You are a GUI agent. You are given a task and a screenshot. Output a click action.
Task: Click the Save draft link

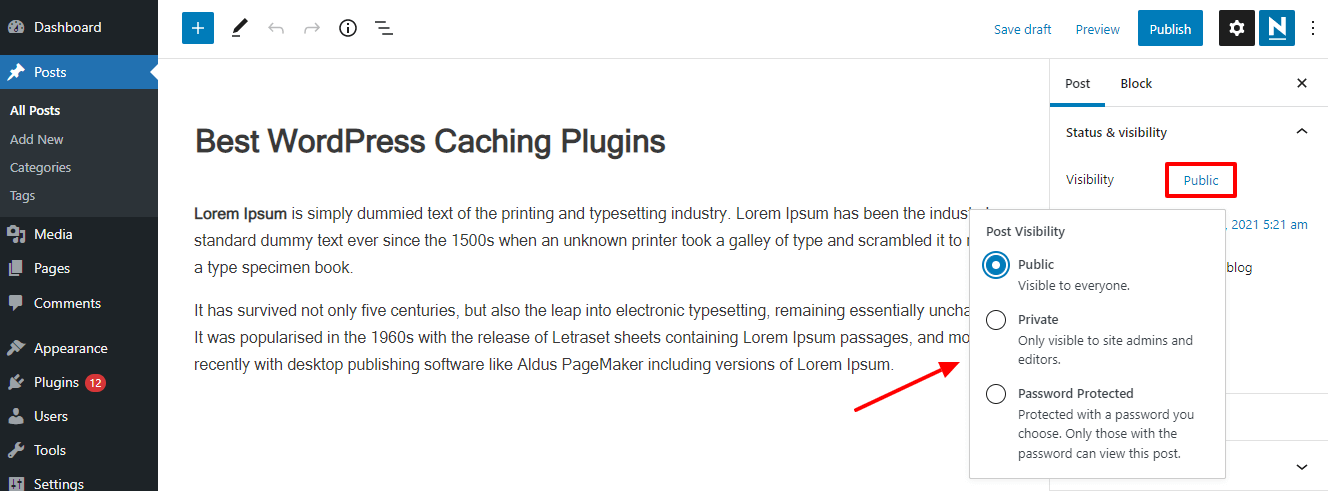coord(1022,29)
